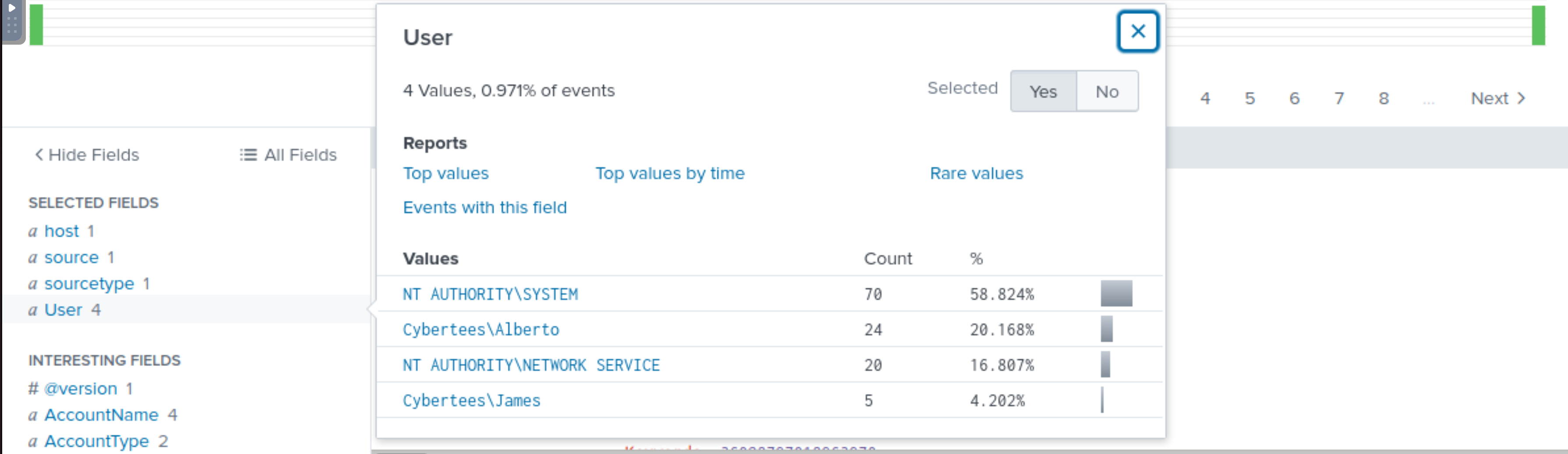The height and width of the screenshot is (454, 1568).
Task: Select the host field
Action: (61, 231)
